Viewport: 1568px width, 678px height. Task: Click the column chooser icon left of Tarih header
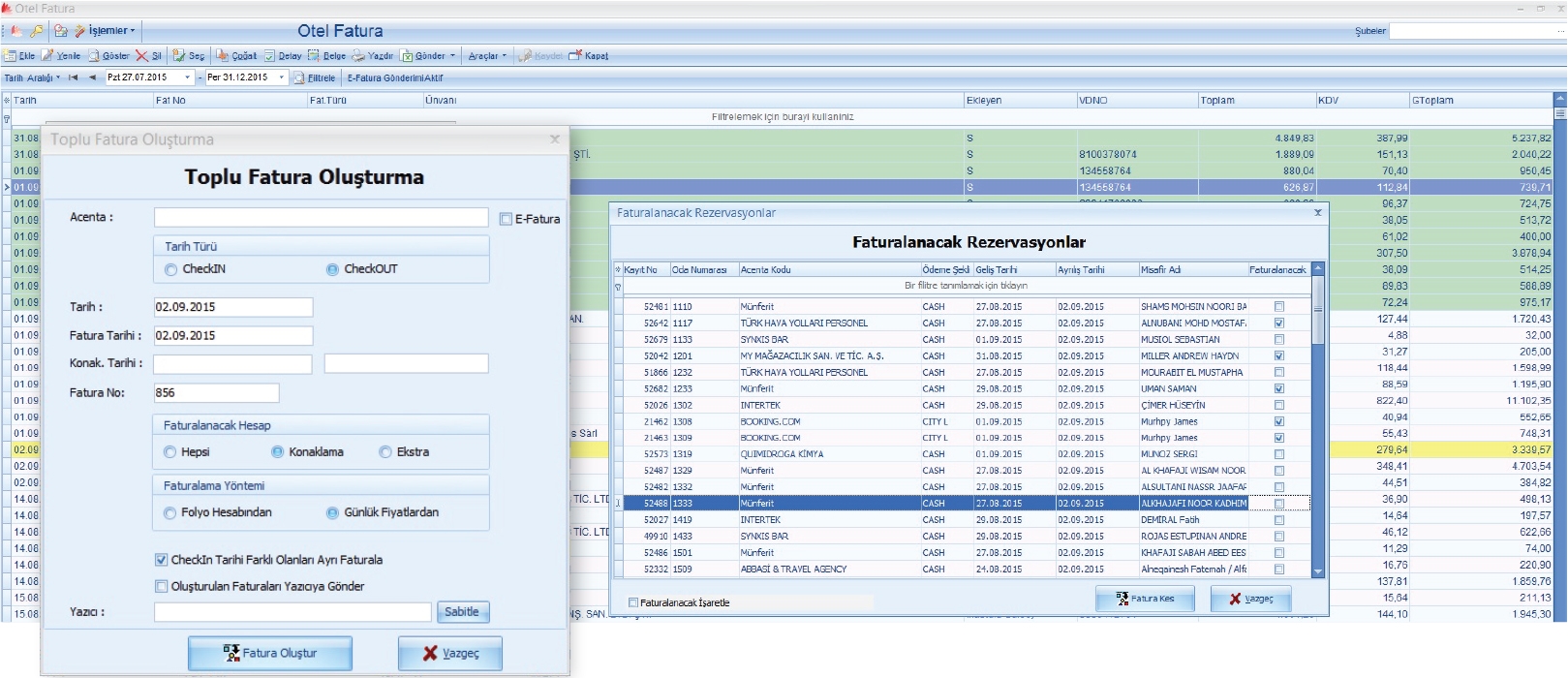pyautogui.click(x=7, y=100)
